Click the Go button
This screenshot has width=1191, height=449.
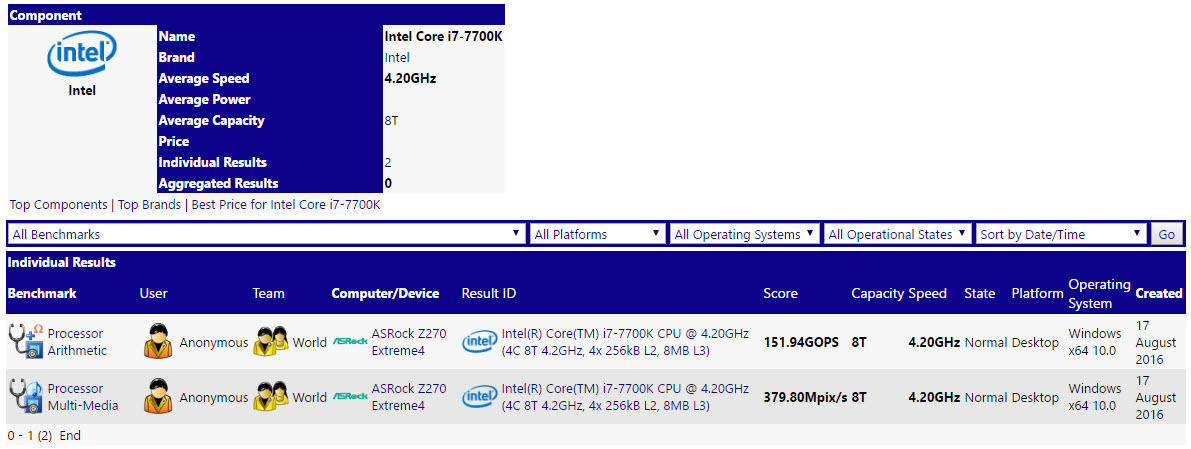[1167, 234]
